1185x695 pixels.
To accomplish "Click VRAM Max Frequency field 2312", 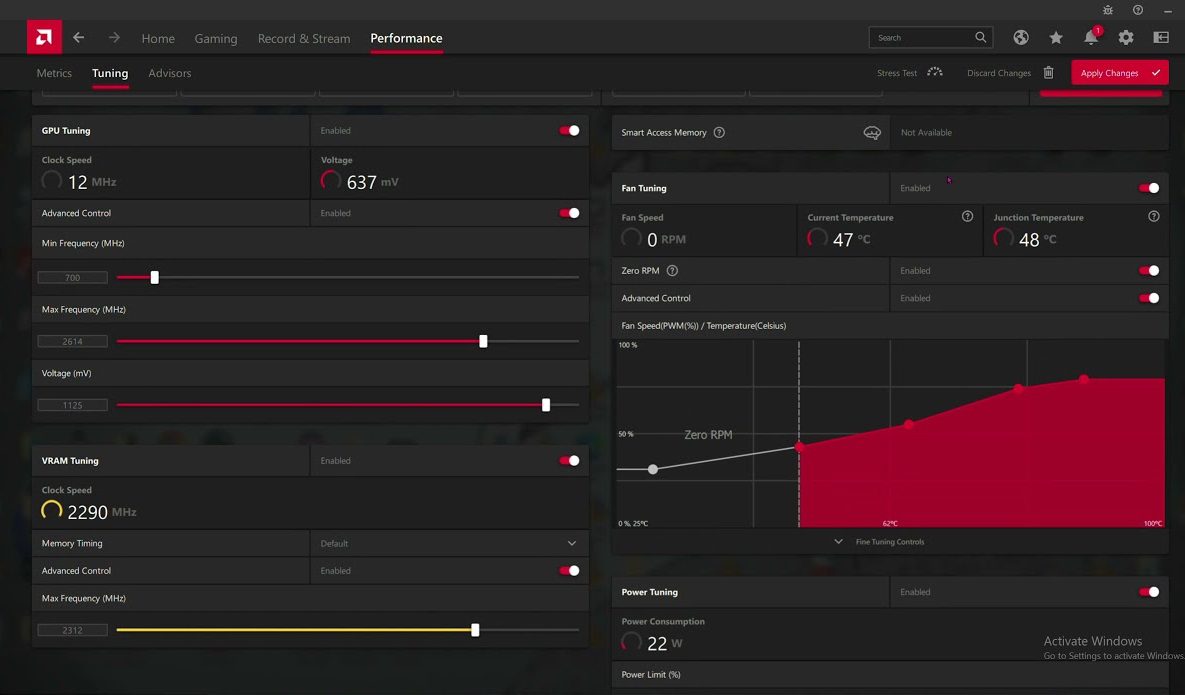I will point(73,630).
